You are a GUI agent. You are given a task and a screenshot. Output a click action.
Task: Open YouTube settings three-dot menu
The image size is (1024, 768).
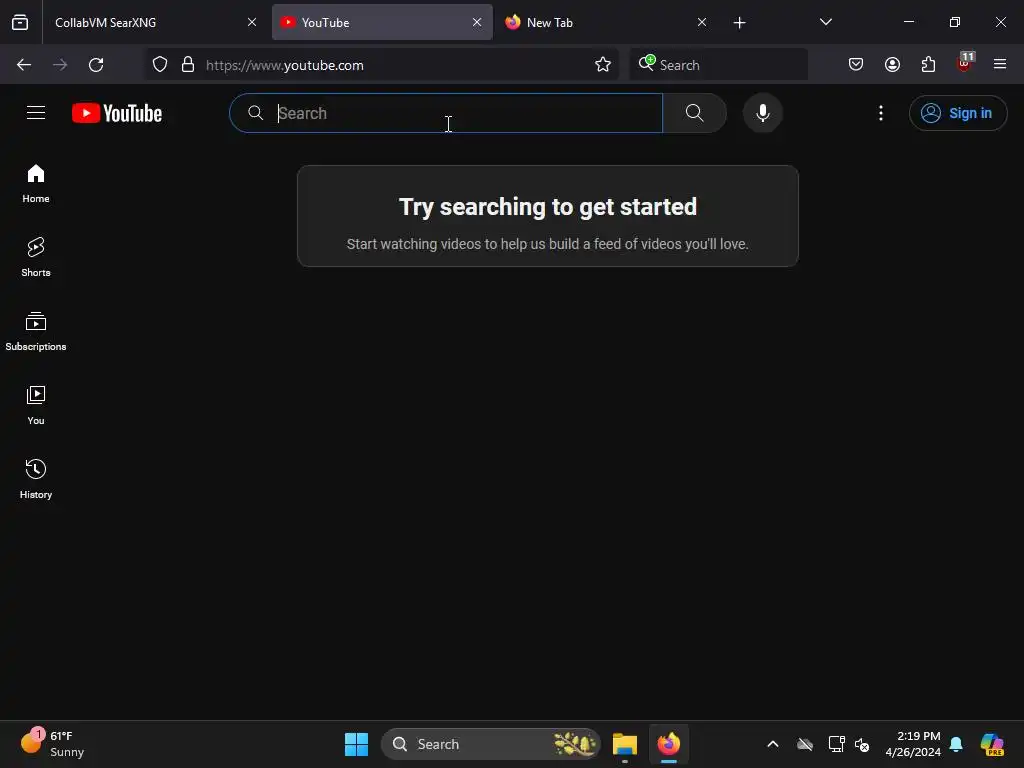[880, 113]
